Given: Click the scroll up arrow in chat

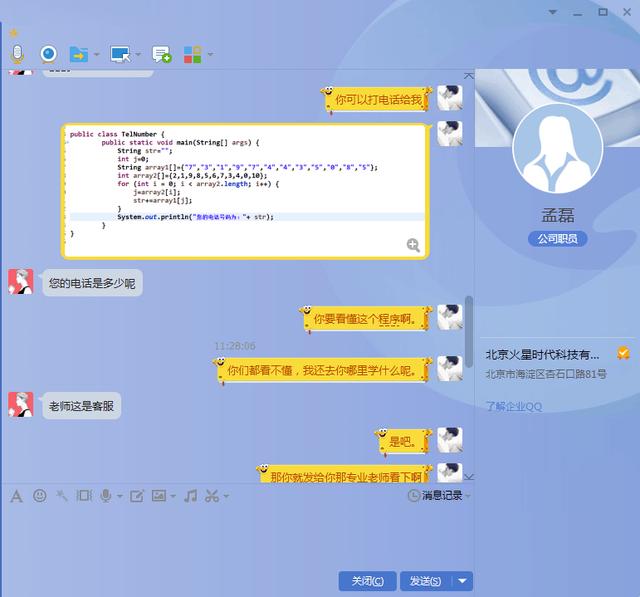Looking at the screenshot, I should 469,75.
